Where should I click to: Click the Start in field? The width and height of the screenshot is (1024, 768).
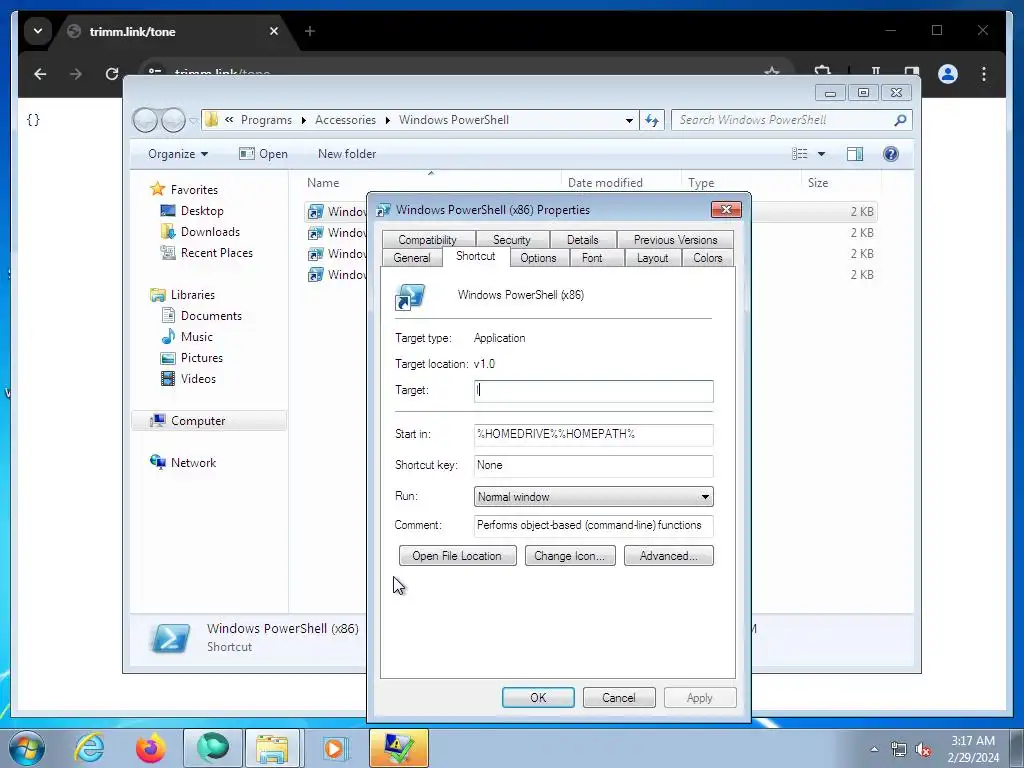(594, 434)
